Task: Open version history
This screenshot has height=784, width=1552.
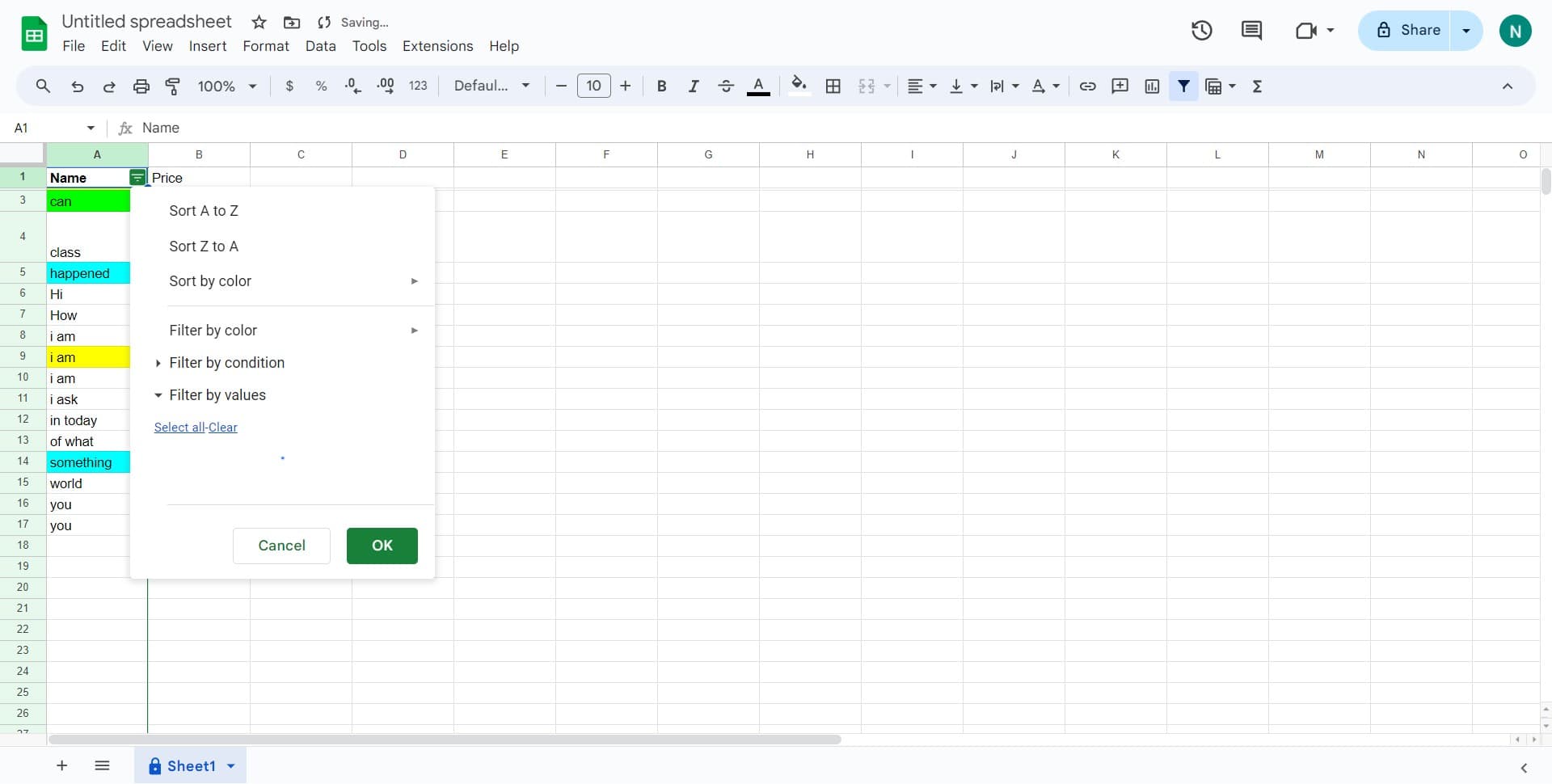Action: [1201, 30]
